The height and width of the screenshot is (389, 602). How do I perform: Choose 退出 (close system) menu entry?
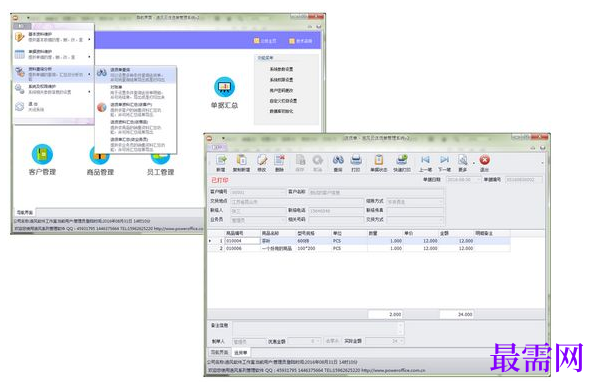(x=54, y=107)
